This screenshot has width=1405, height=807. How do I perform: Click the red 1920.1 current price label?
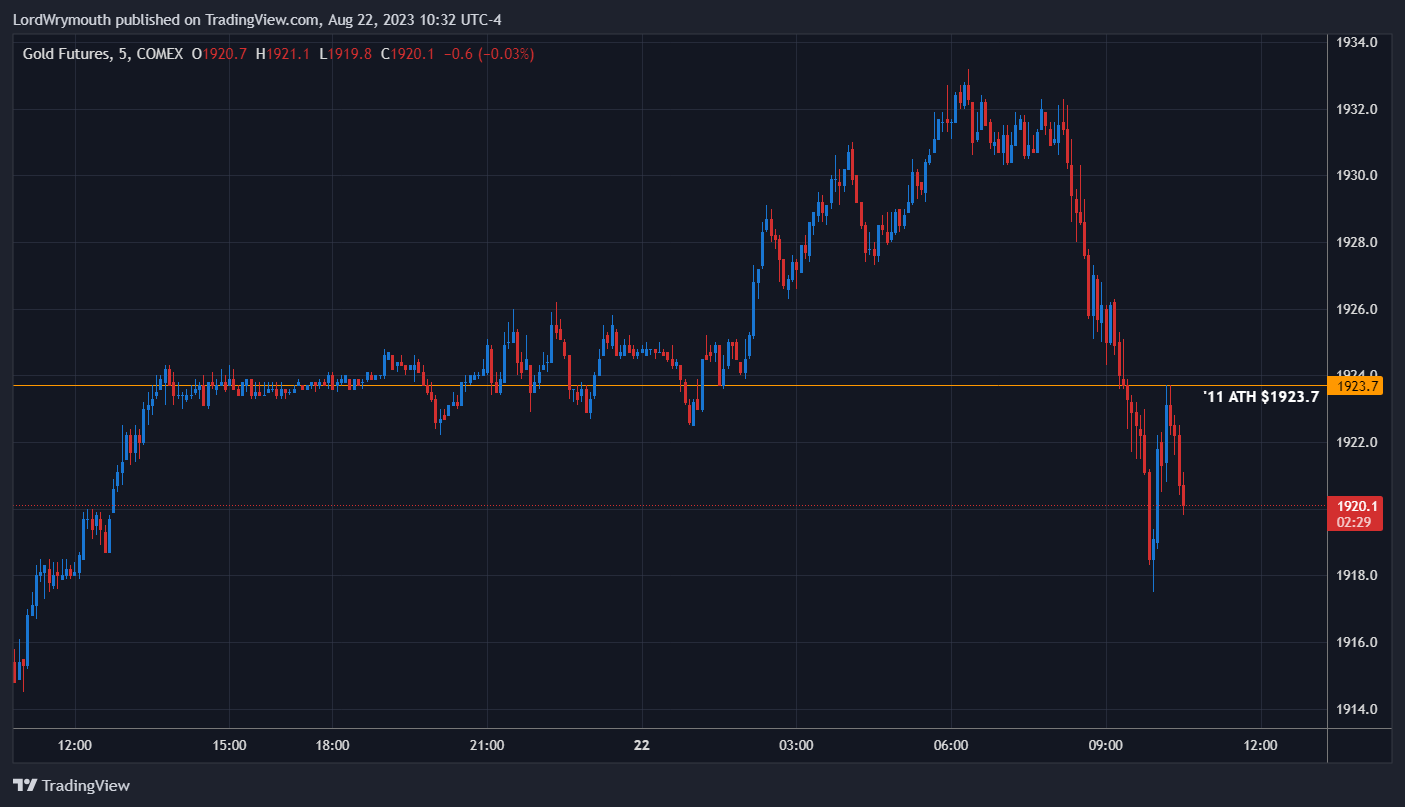pyautogui.click(x=1358, y=506)
